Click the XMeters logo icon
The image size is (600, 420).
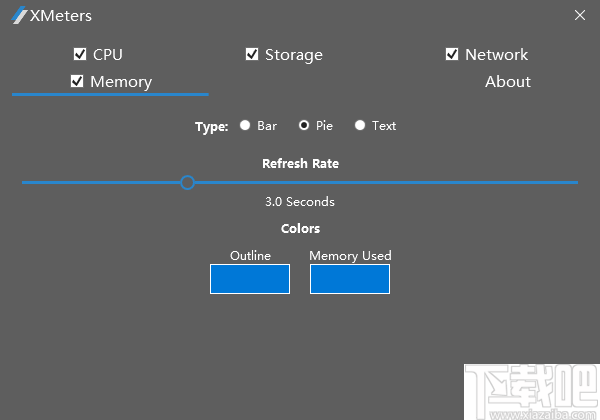(20, 16)
